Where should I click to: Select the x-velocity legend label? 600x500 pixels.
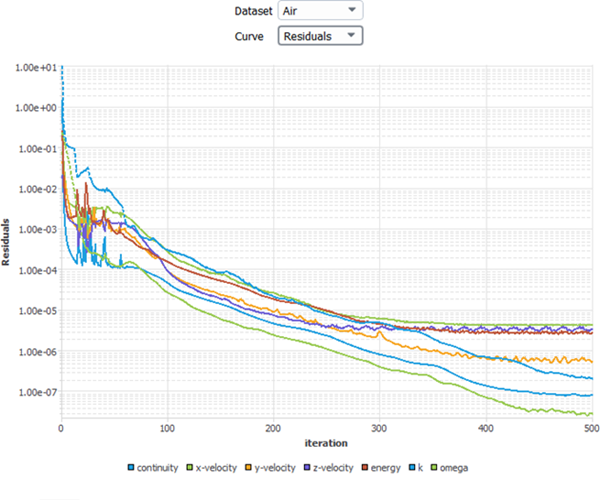[216, 468]
